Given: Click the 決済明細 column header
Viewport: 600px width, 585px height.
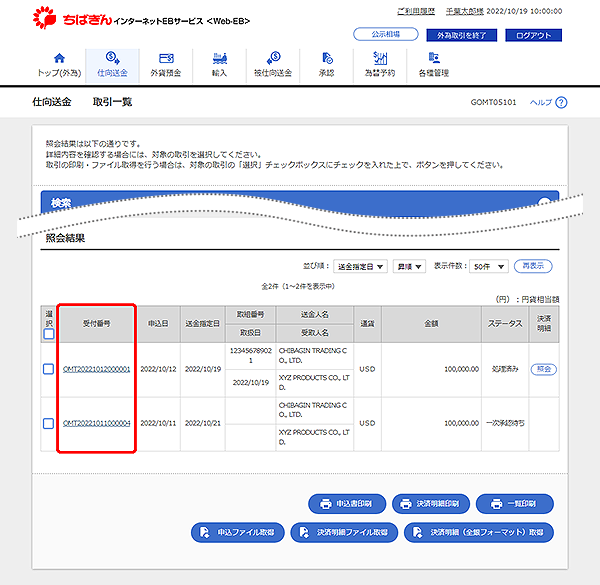Looking at the screenshot, I should tap(544, 324).
